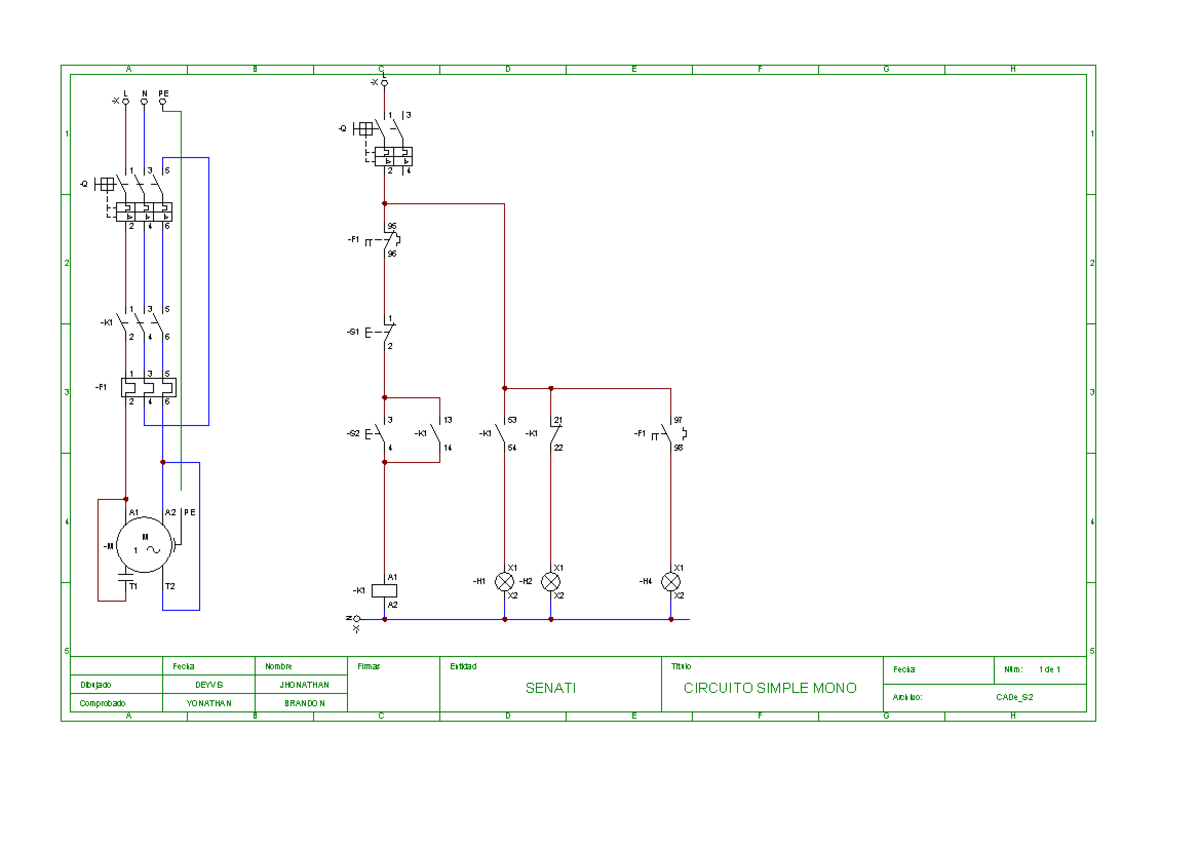Toggle the S2 start pushbutton
Viewport: 1200px width, 849px height.
coord(380,433)
